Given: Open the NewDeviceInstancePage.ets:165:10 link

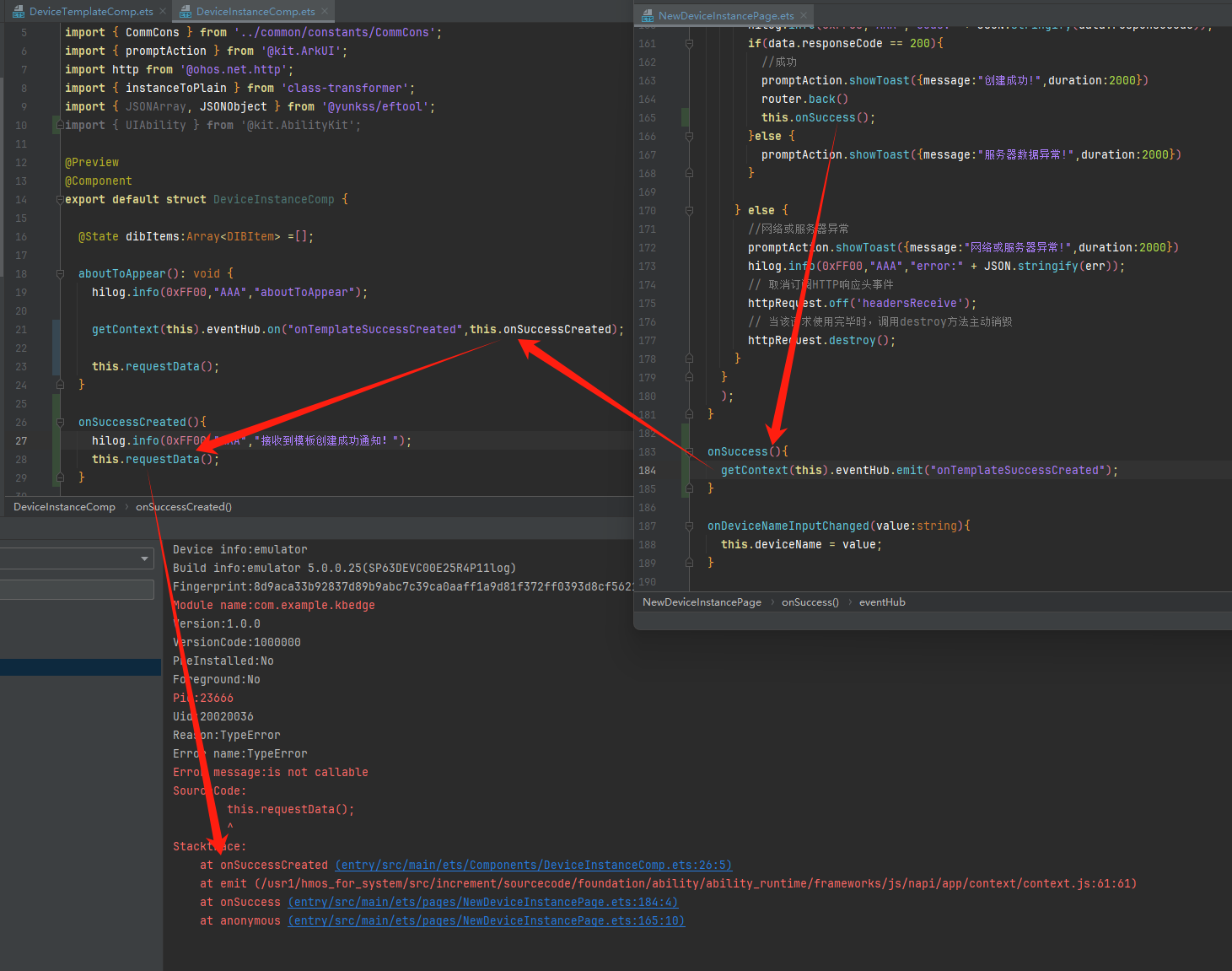Looking at the screenshot, I should click(x=486, y=921).
